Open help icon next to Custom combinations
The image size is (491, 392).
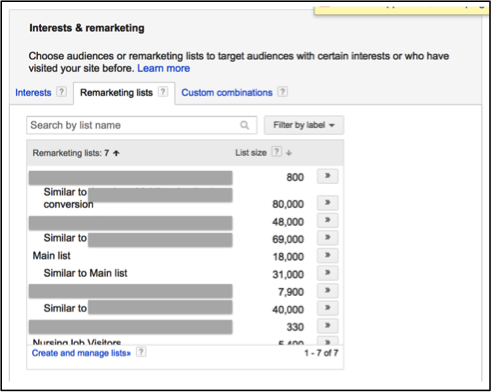(283, 92)
